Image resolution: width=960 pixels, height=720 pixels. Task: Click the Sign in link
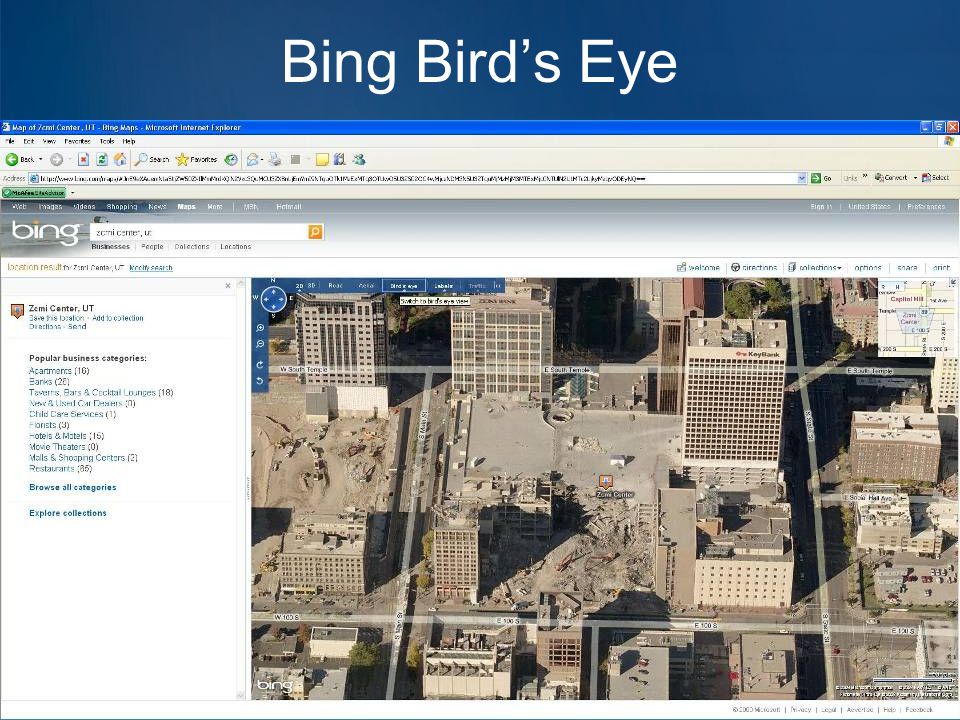click(821, 207)
